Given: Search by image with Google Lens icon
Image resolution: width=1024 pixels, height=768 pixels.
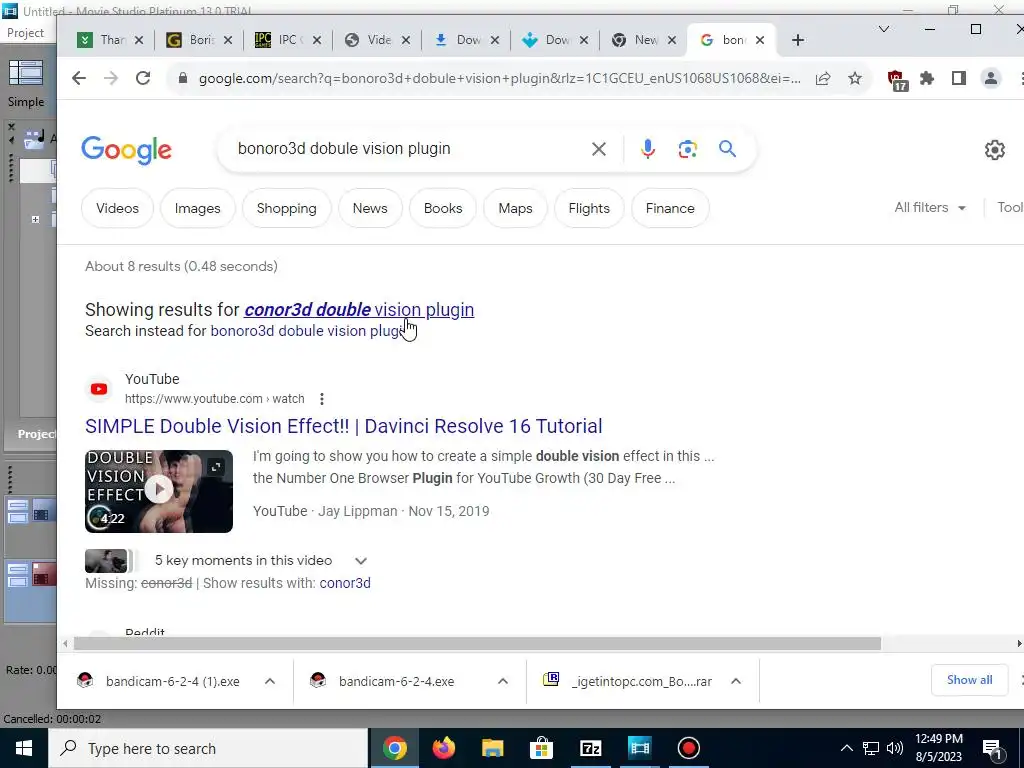Looking at the screenshot, I should [687, 149].
